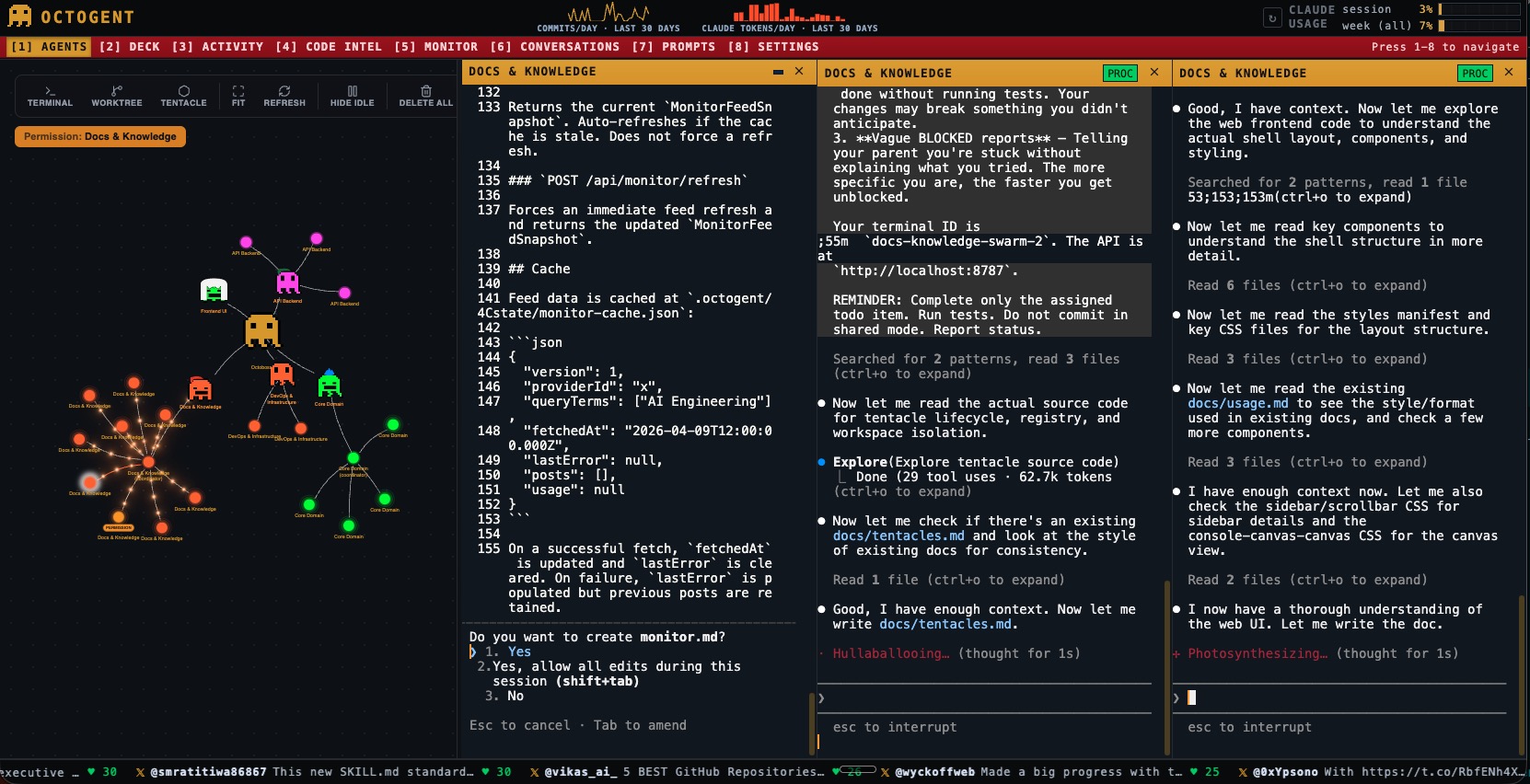Expand 'Searched for 2 patterns, read 3 files'

977,366
